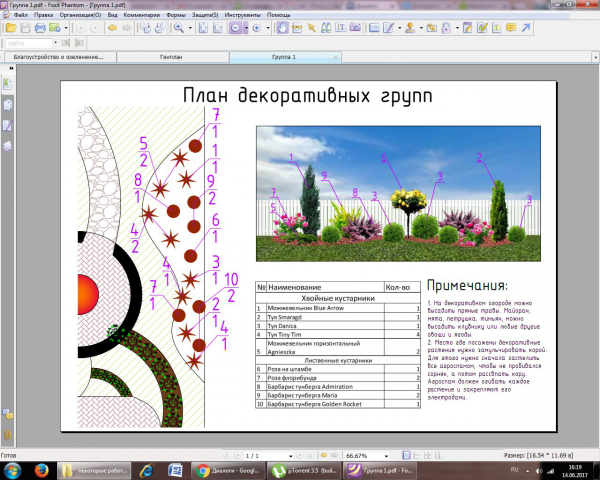Open the Pages panel in the left sidebar

click(x=8, y=105)
